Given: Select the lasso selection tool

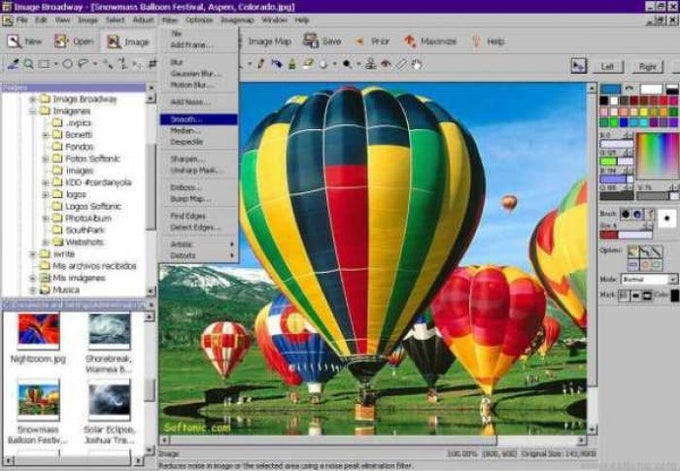Looking at the screenshot, I should click(83, 64).
